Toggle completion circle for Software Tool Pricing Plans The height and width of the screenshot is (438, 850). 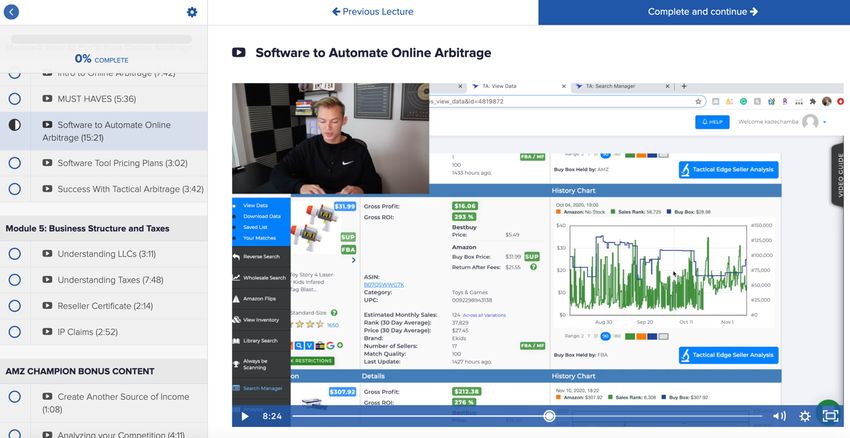(15, 163)
